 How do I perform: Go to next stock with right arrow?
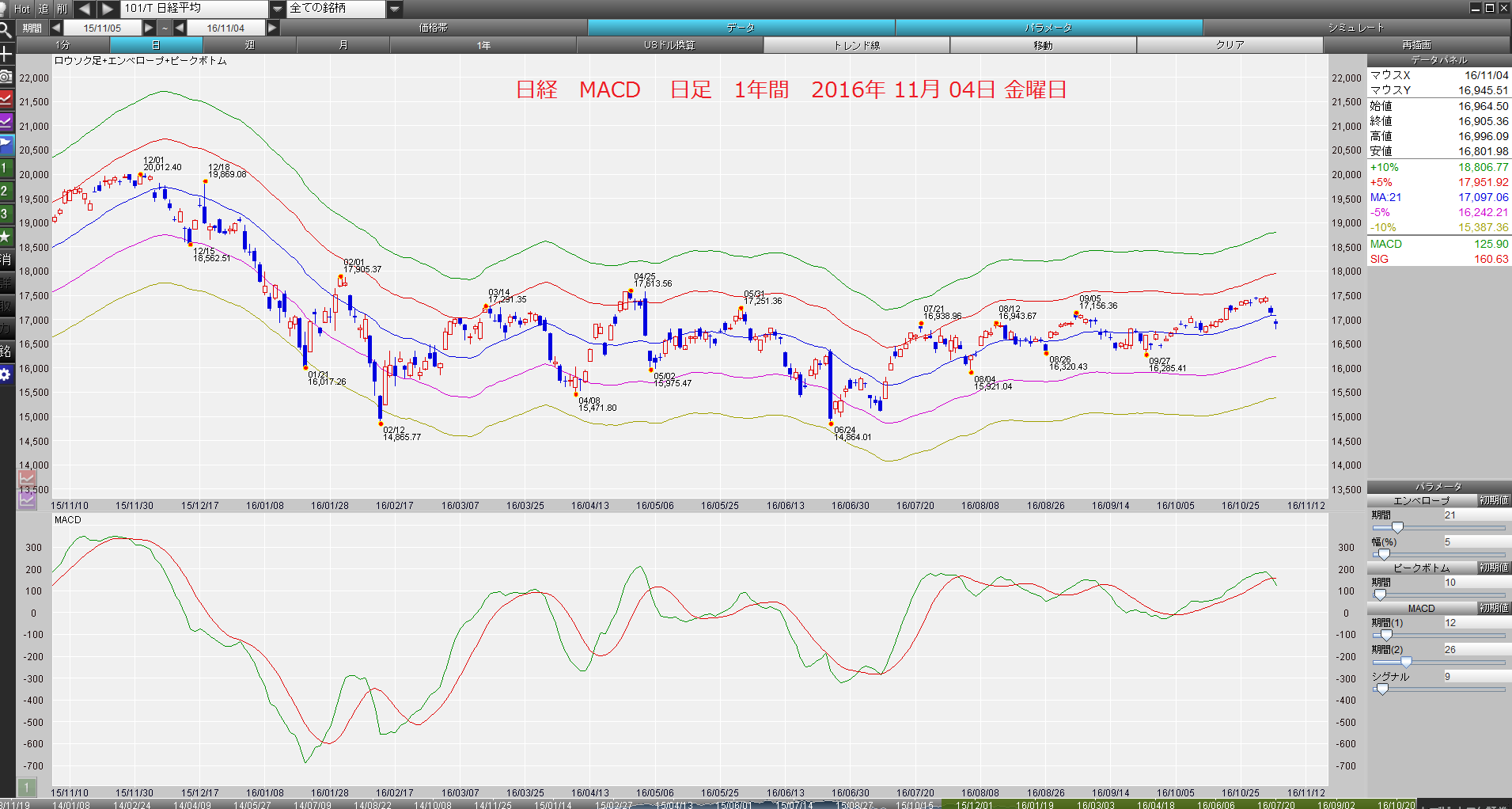coord(108,9)
